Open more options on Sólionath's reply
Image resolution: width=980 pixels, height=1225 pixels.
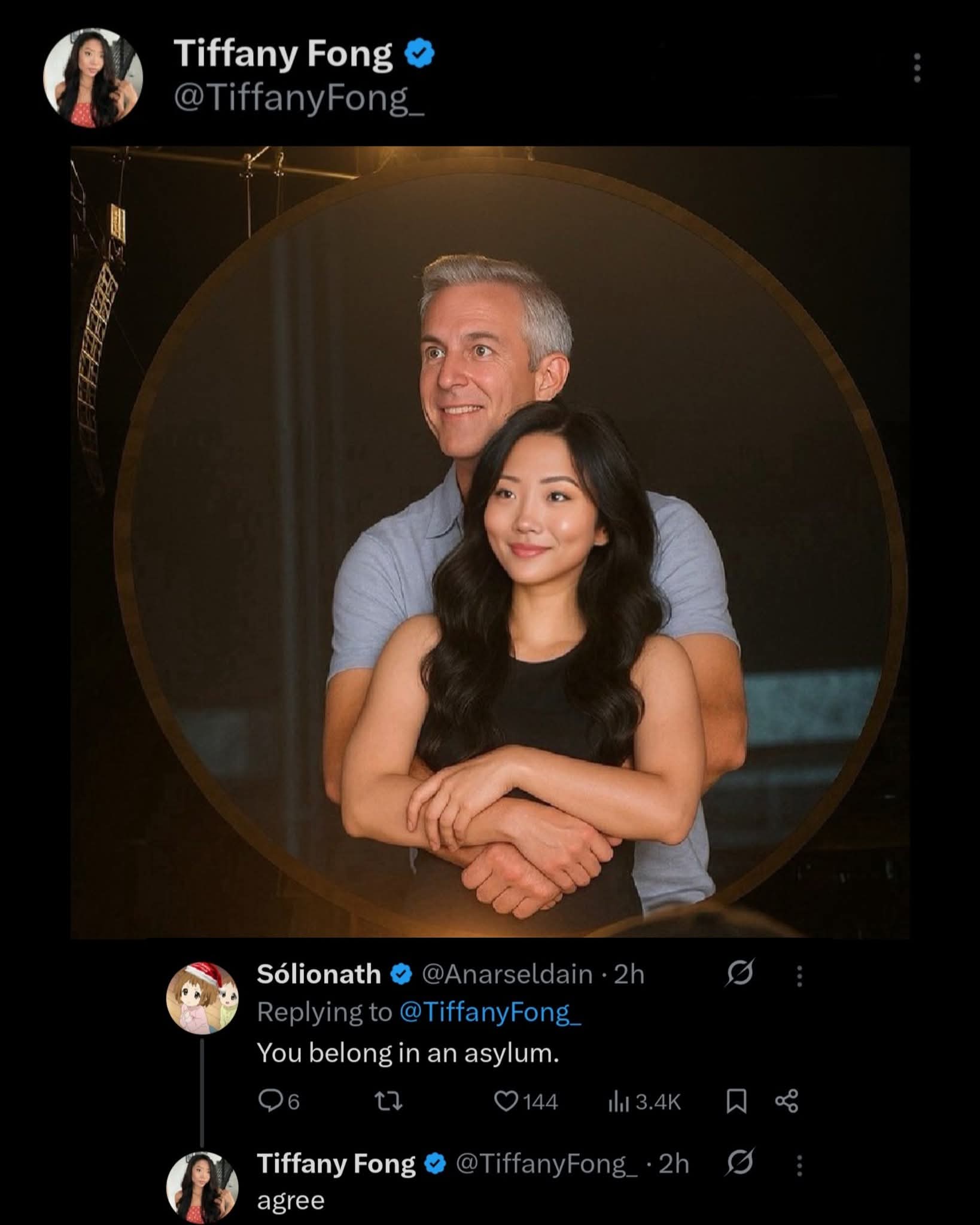799,976
